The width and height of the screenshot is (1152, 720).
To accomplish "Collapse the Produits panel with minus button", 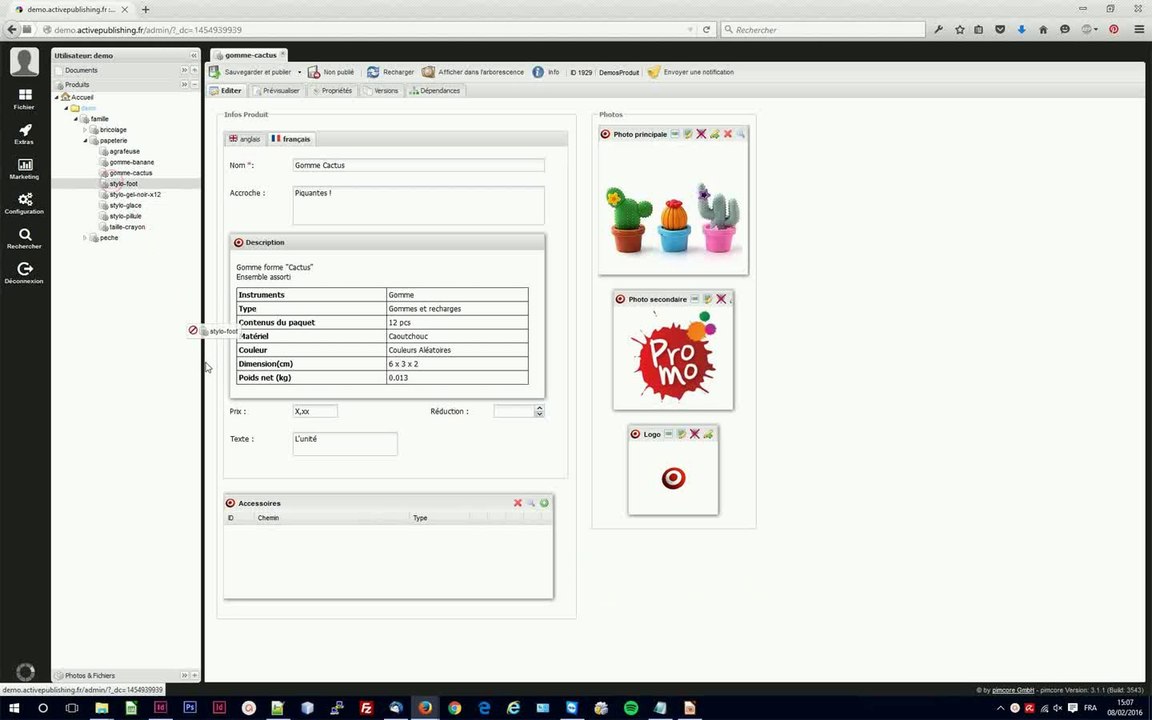I will tap(194, 84).
